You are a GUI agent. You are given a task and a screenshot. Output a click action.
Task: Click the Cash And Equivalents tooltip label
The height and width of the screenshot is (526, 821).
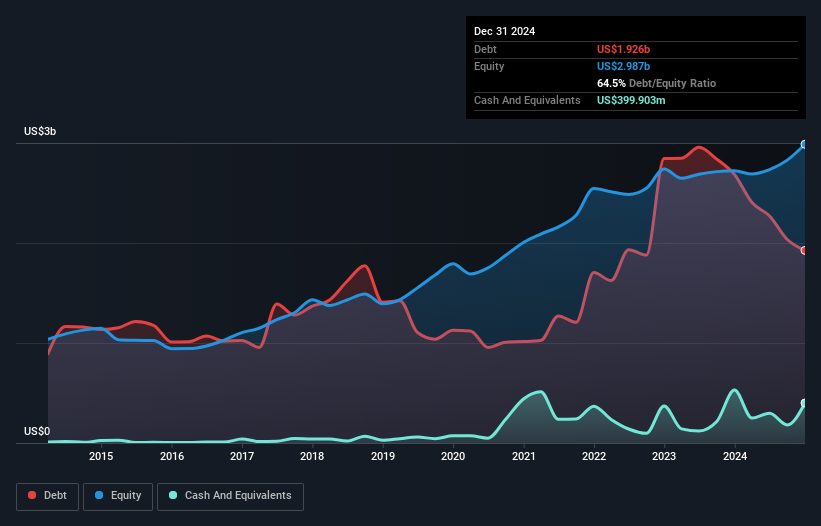[x=527, y=100]
